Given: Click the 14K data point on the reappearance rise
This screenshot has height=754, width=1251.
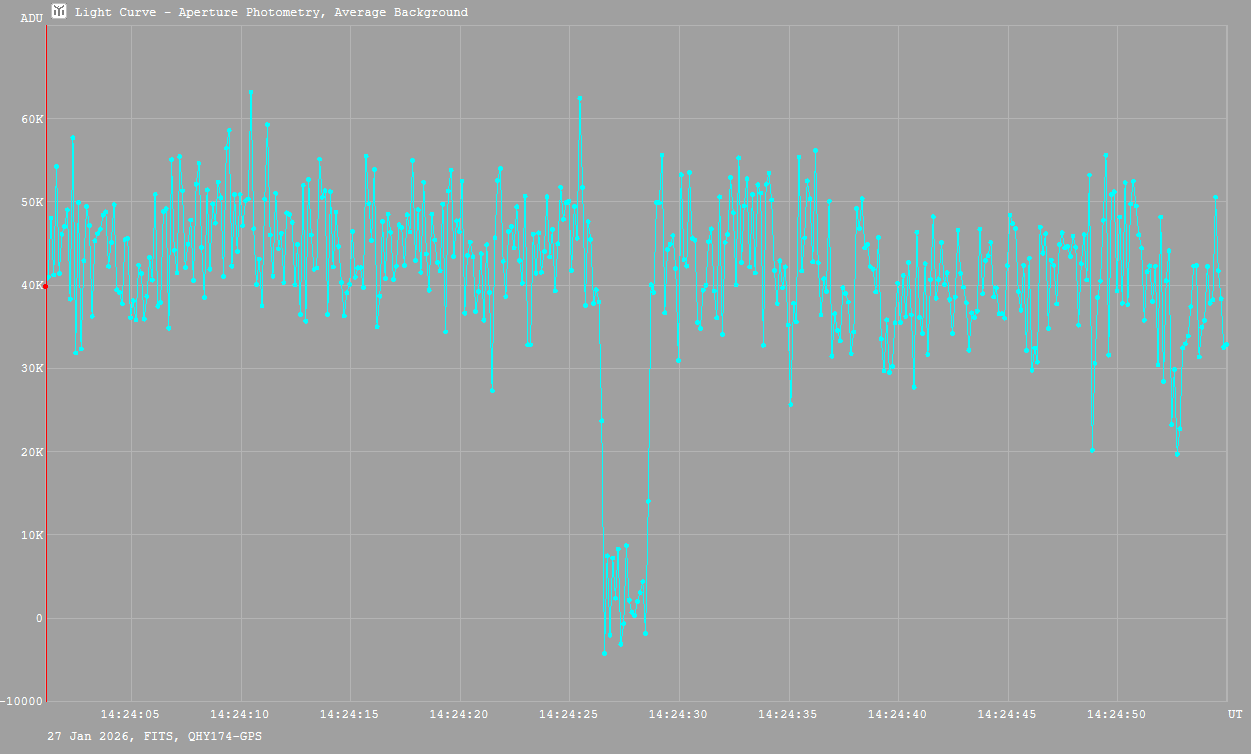Looking at the screenshot, I should click(648, 501).
